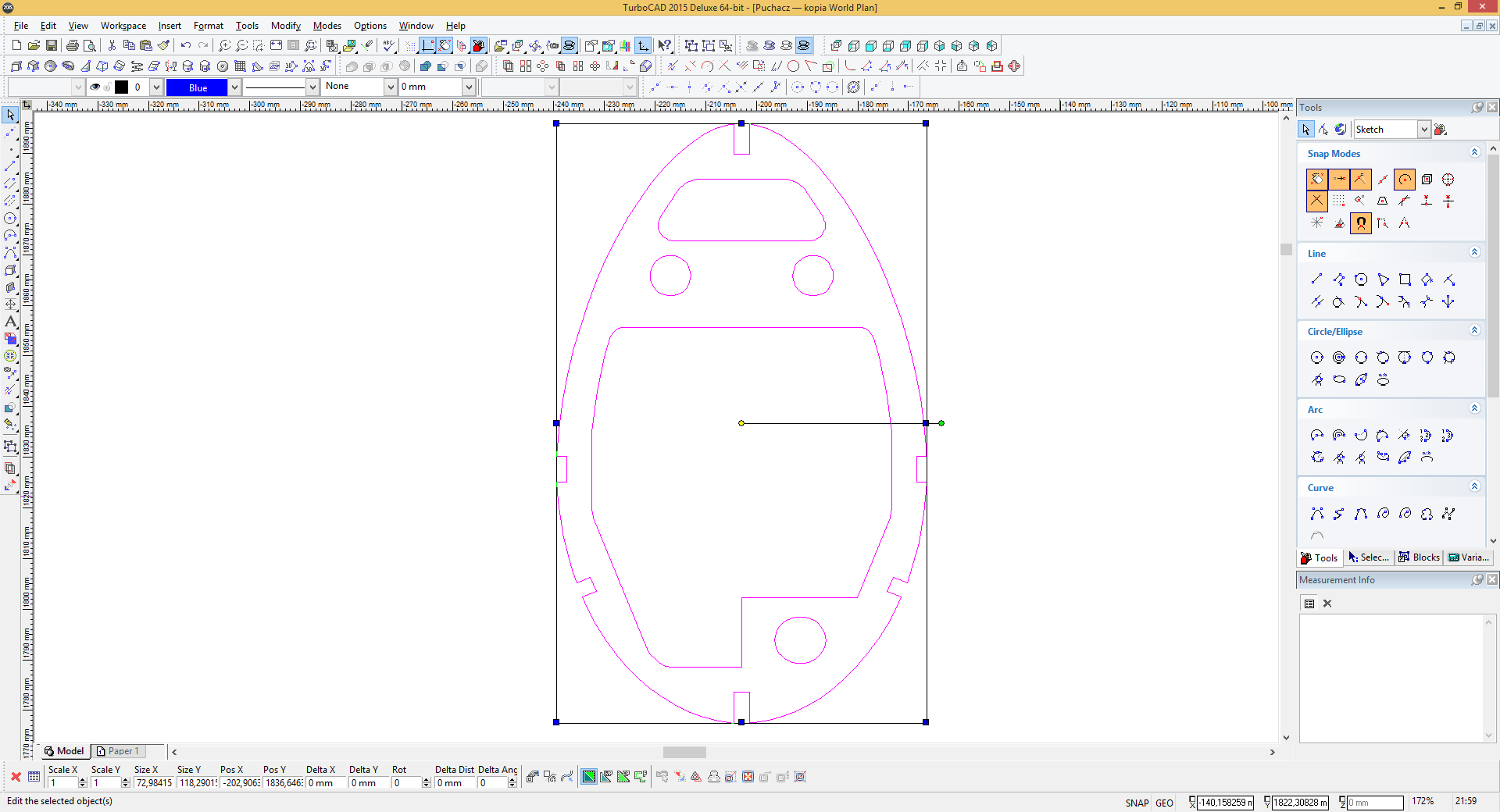1500x812 pixels.
Task: Open the Blocks palette tab
Action: click(1419, 557)
